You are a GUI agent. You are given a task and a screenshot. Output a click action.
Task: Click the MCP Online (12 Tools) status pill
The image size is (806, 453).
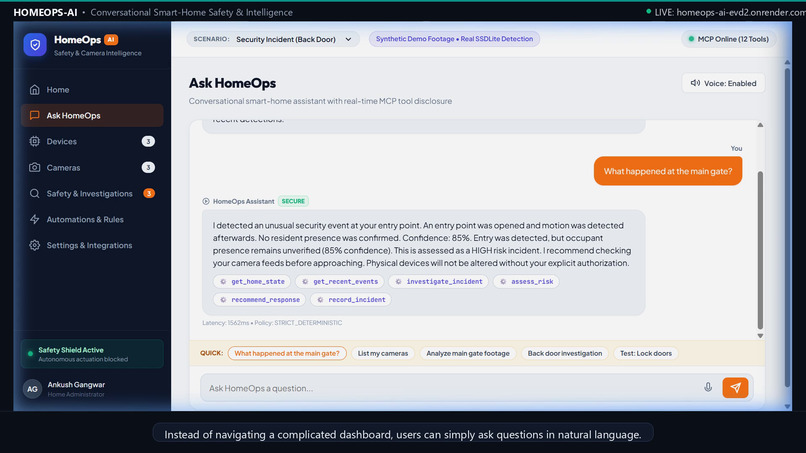pos(728,39)
